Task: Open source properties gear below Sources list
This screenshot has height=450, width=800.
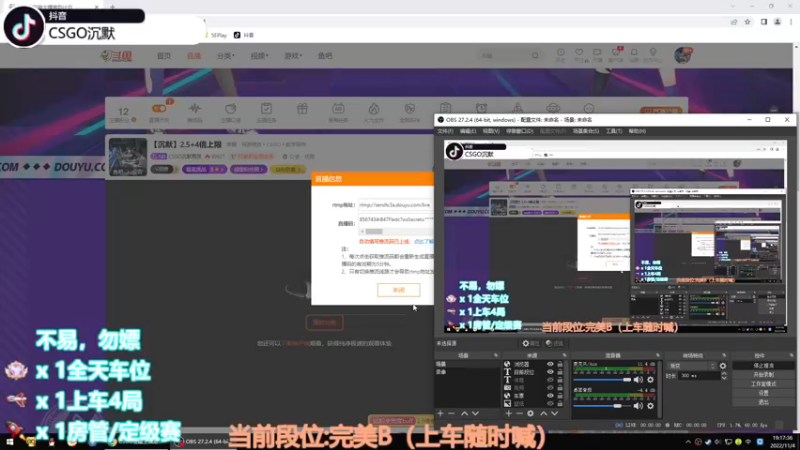Action: (x=531, y=413)
